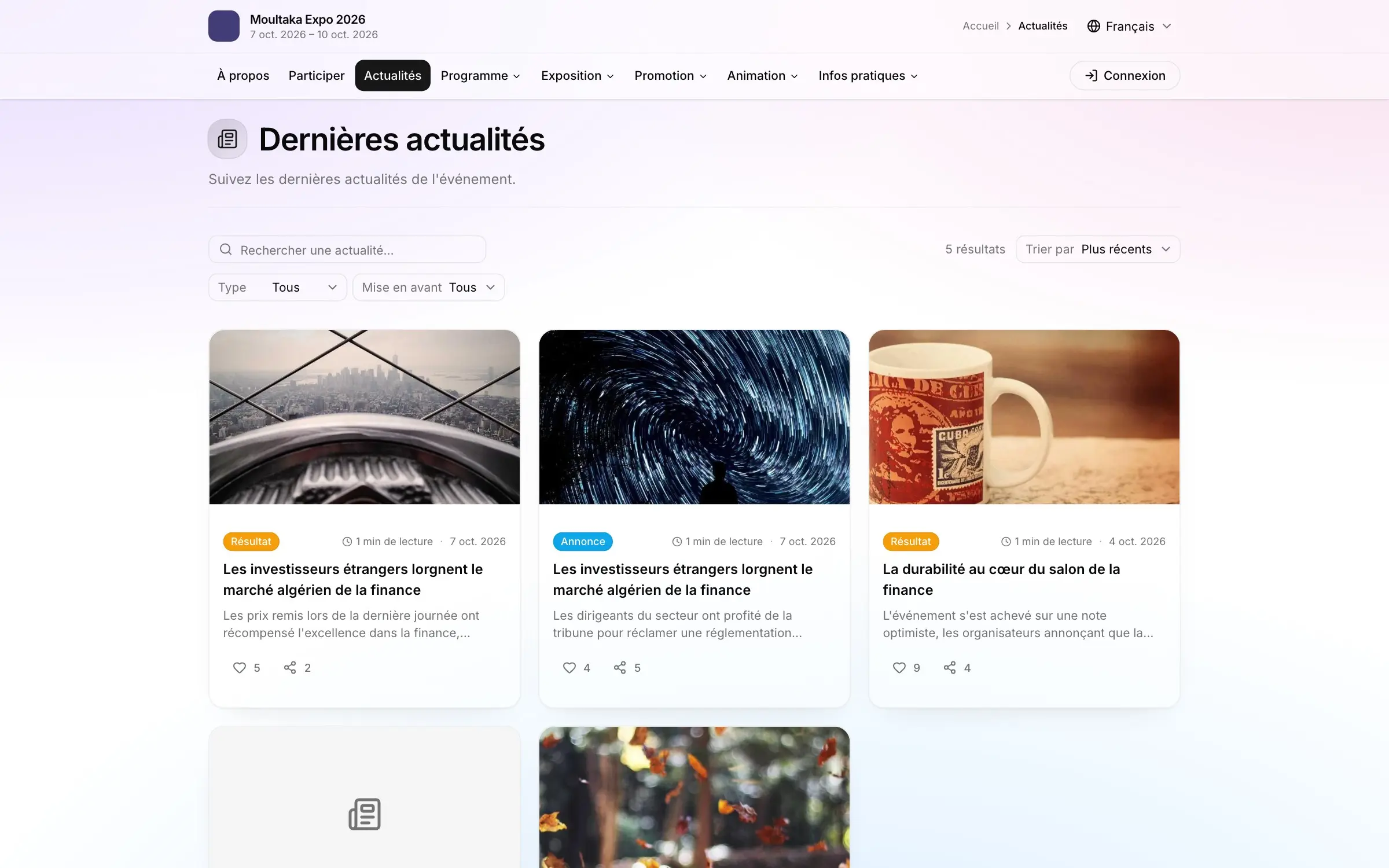Click the 5 résultats count text
Image resolution: width=1389 pixels, height=868 pixels.
click(975, 249)
